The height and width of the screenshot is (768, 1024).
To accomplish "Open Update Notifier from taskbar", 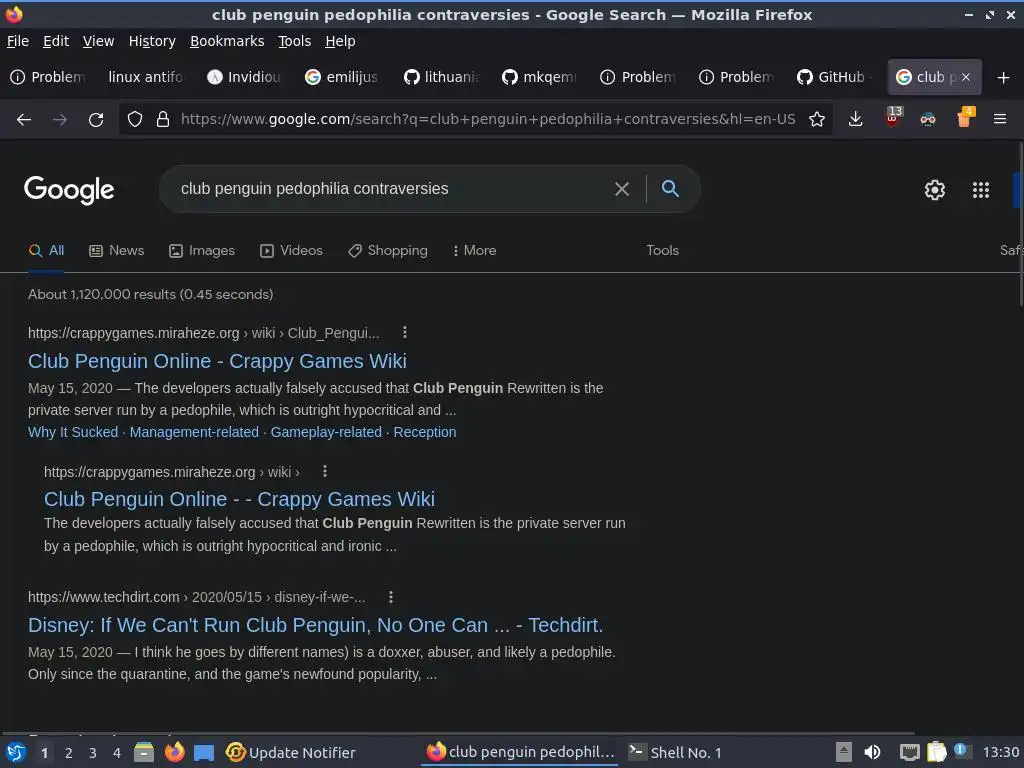I will 291,752.
